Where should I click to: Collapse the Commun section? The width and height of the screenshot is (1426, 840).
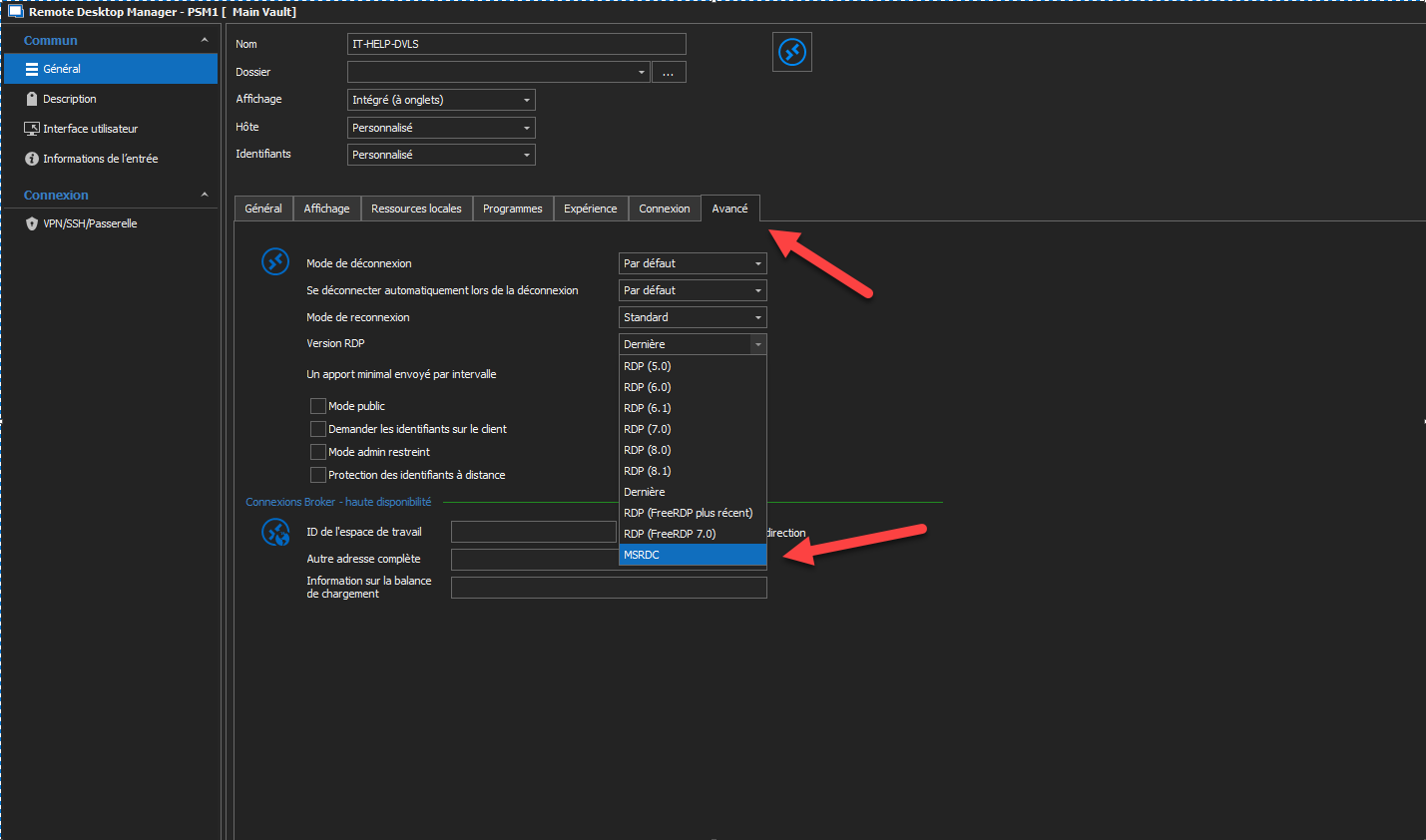click(205, 40)
